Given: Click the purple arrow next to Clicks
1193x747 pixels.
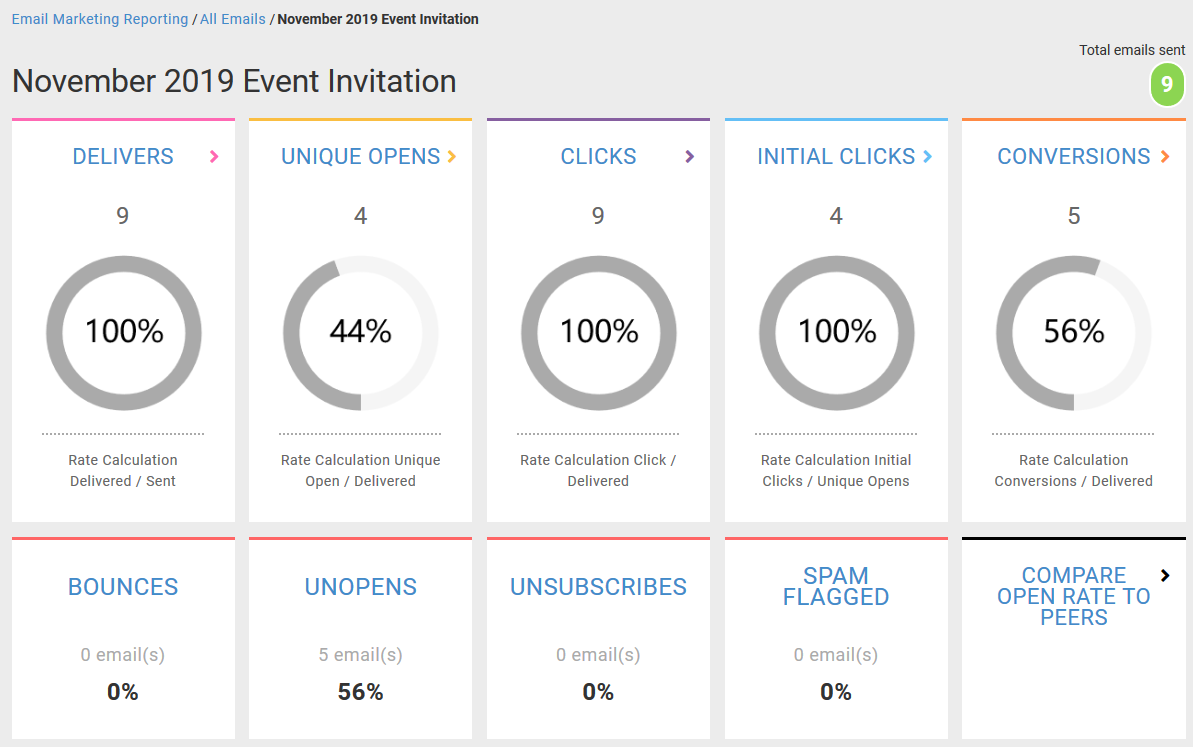Looking at the screenshot, I should coord(690,157).
